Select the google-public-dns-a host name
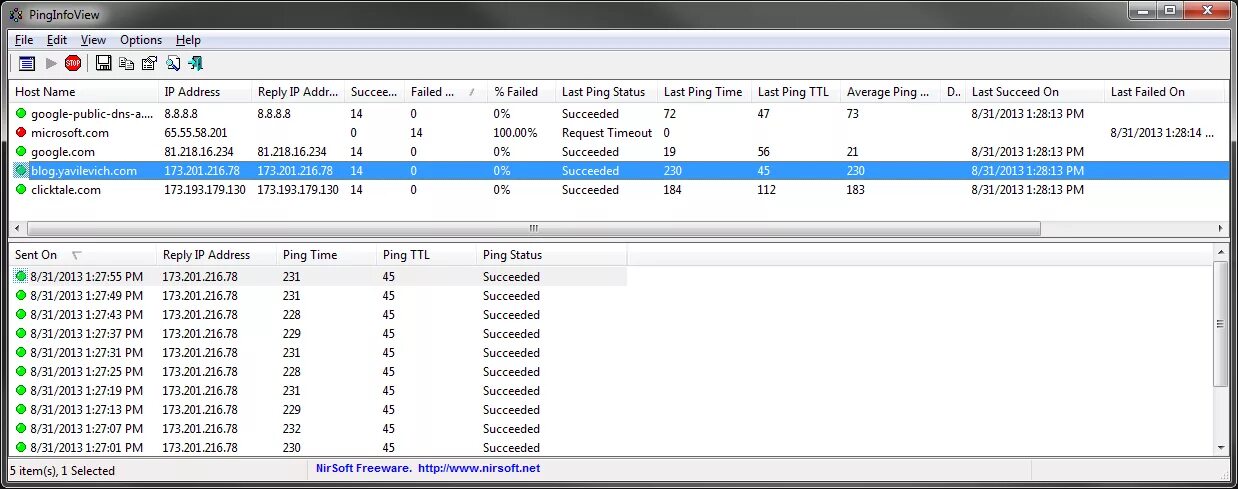The height and width of the screenshot is (489, 1238). pyautogui.click(x=92, y=114)
